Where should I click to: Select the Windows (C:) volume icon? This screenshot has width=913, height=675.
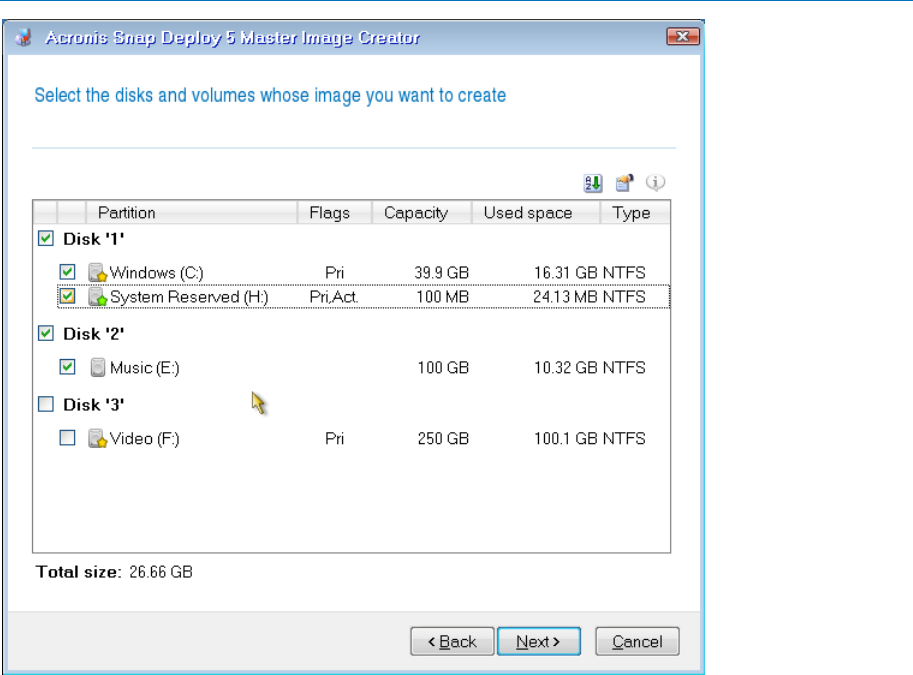(97, 273)
